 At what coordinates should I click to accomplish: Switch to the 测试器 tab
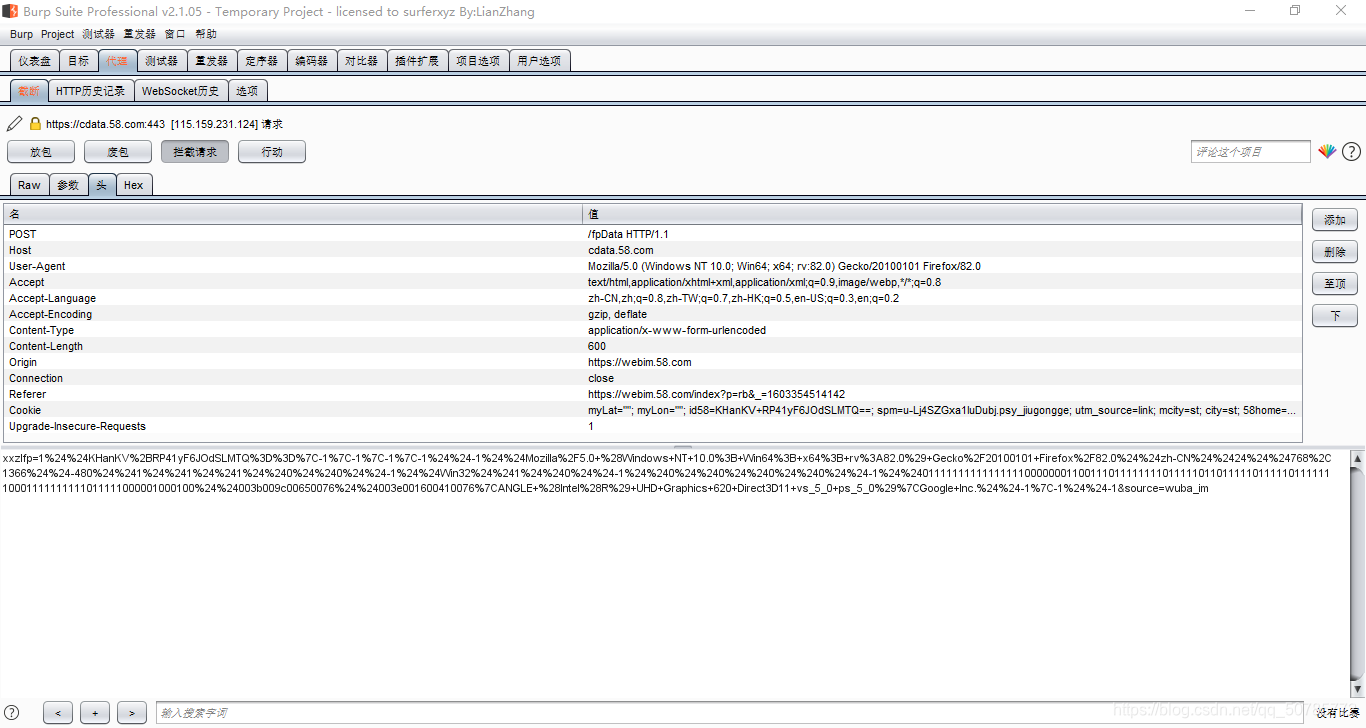pyautogui.click(x=161, y=61)
